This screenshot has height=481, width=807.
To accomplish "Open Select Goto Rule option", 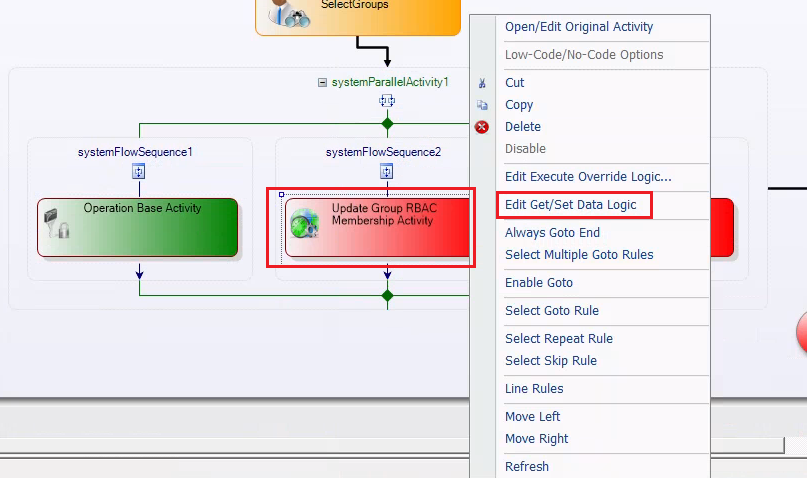I will click(x=551, y=311).
